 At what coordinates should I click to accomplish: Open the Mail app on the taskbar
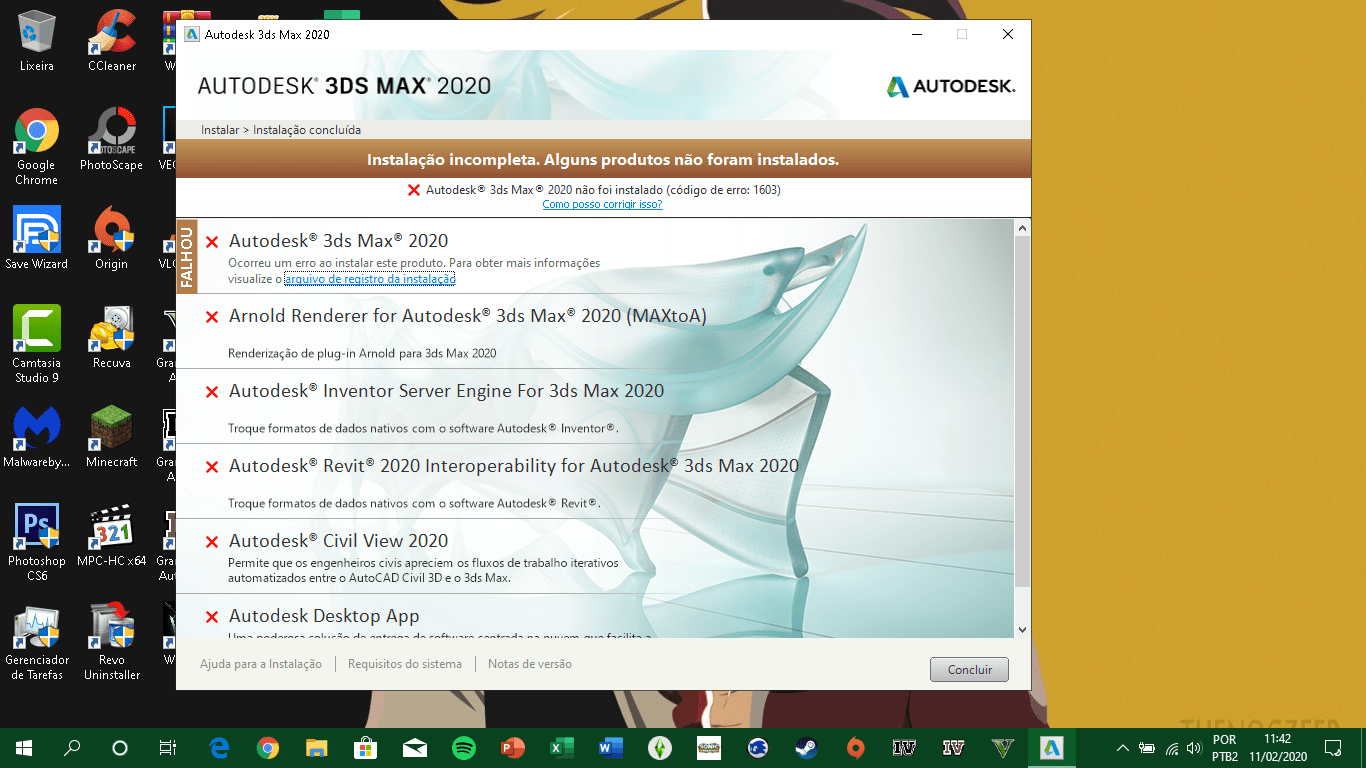pyautogui.click(x=414, y=747)
